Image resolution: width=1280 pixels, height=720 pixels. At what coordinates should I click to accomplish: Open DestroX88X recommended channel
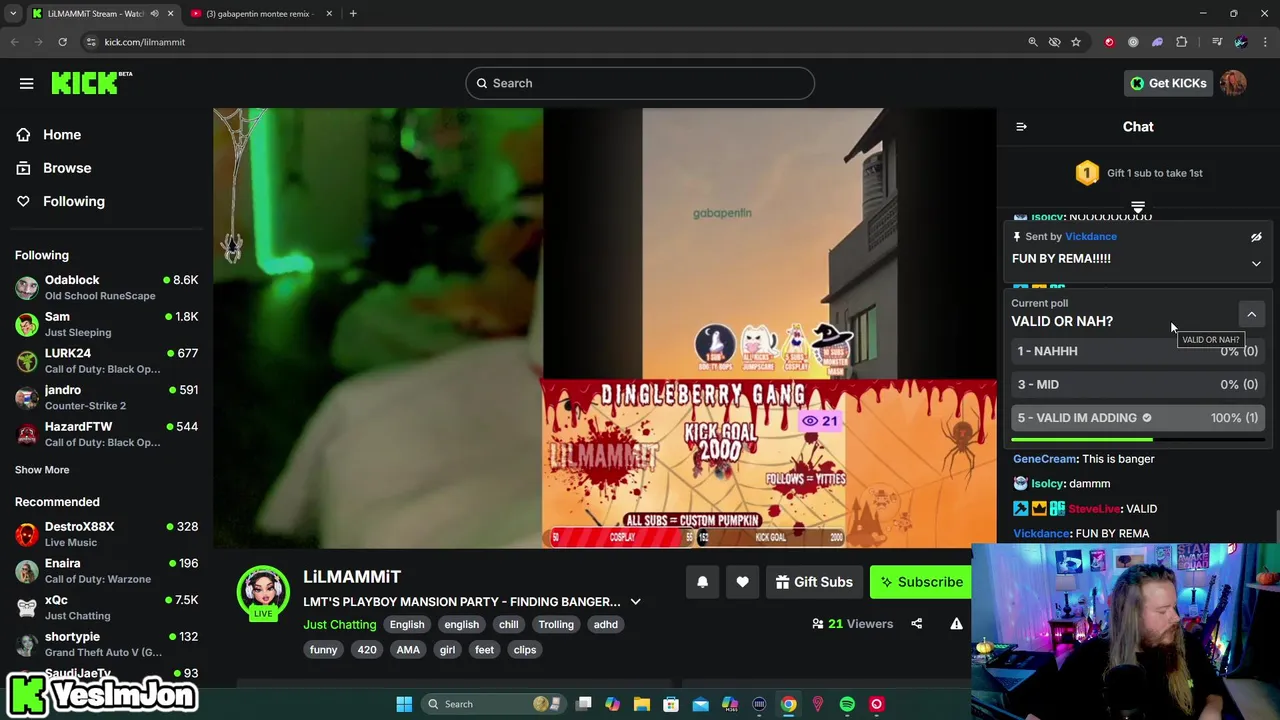[106, 534]
